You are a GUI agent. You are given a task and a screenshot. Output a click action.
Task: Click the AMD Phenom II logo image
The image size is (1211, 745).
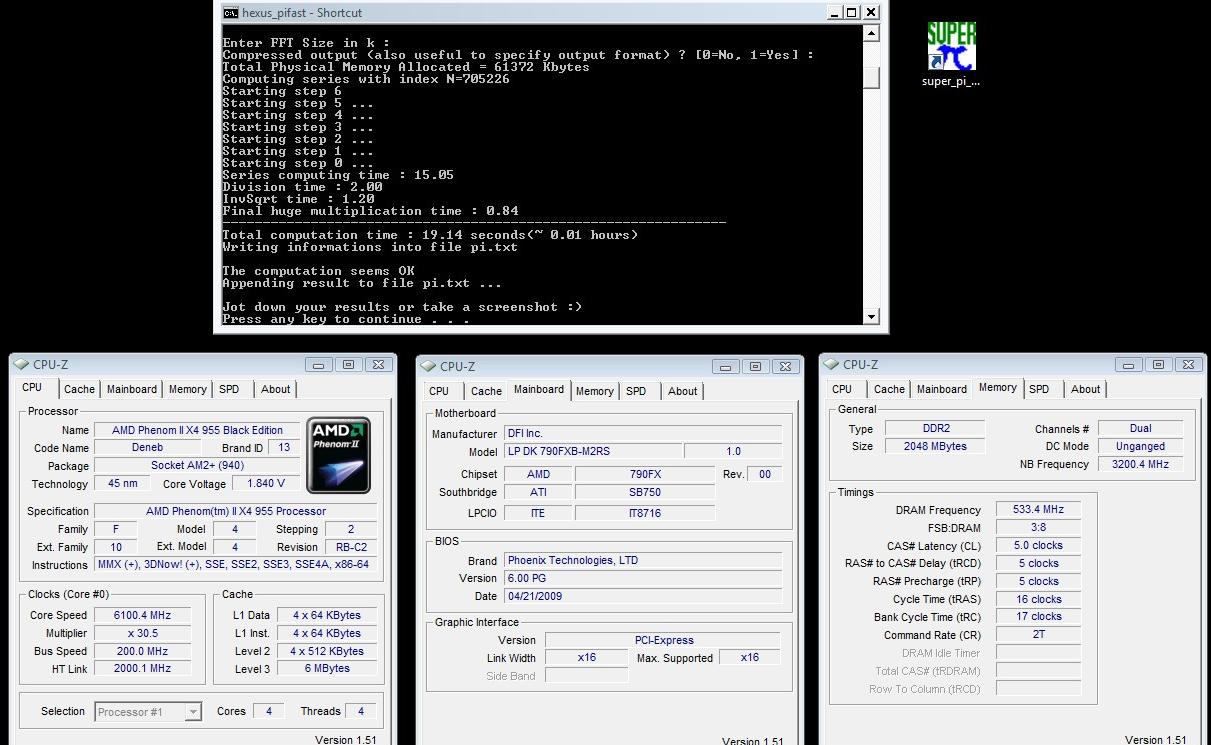(x=338, y=455)
